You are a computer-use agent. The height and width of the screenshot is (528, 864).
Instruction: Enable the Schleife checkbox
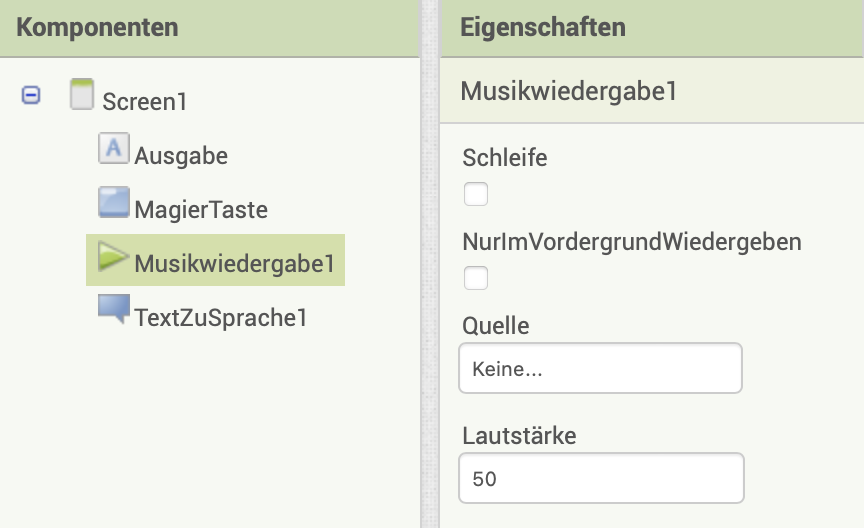coord(476,194)
